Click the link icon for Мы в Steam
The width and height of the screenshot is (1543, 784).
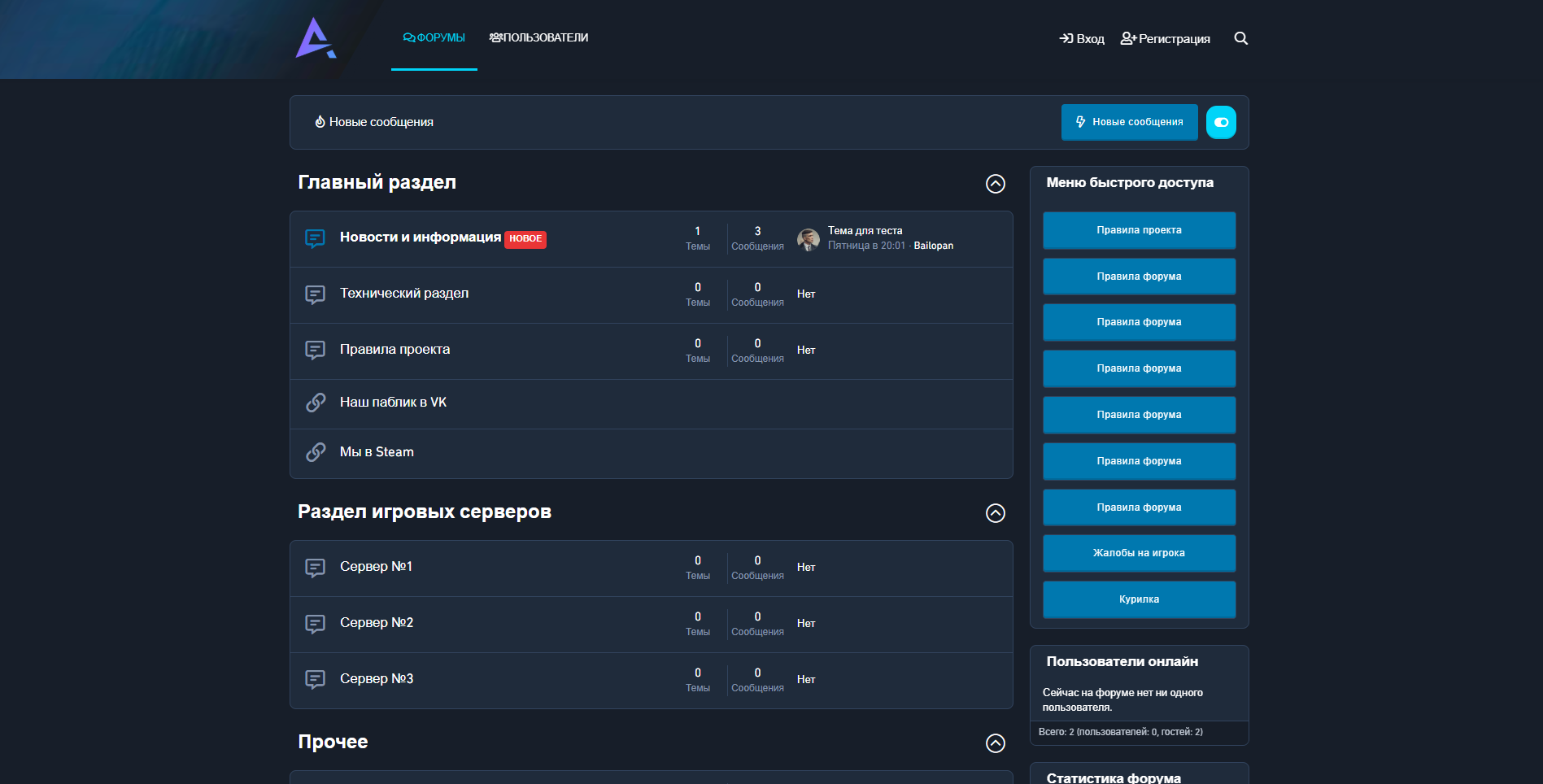point(315,452)
